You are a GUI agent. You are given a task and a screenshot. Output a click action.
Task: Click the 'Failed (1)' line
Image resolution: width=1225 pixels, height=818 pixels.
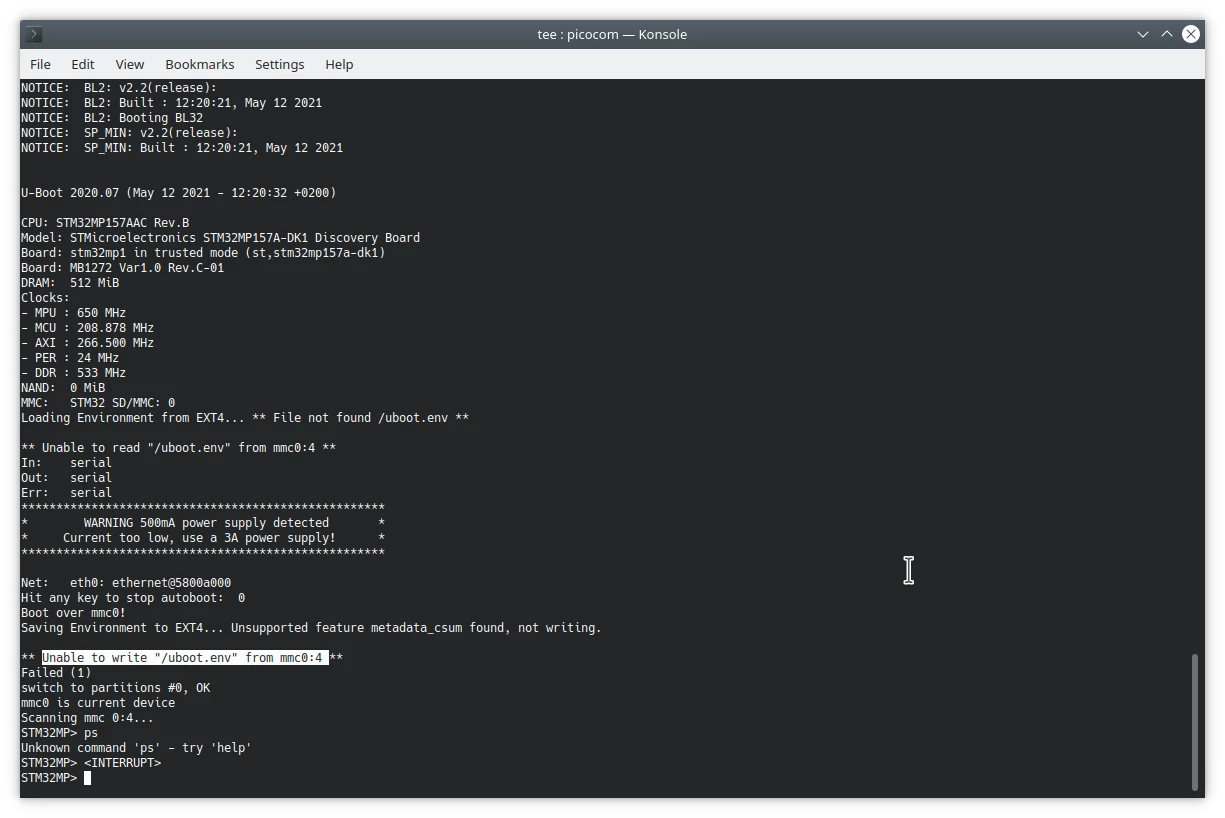click(x=56, y=673)
